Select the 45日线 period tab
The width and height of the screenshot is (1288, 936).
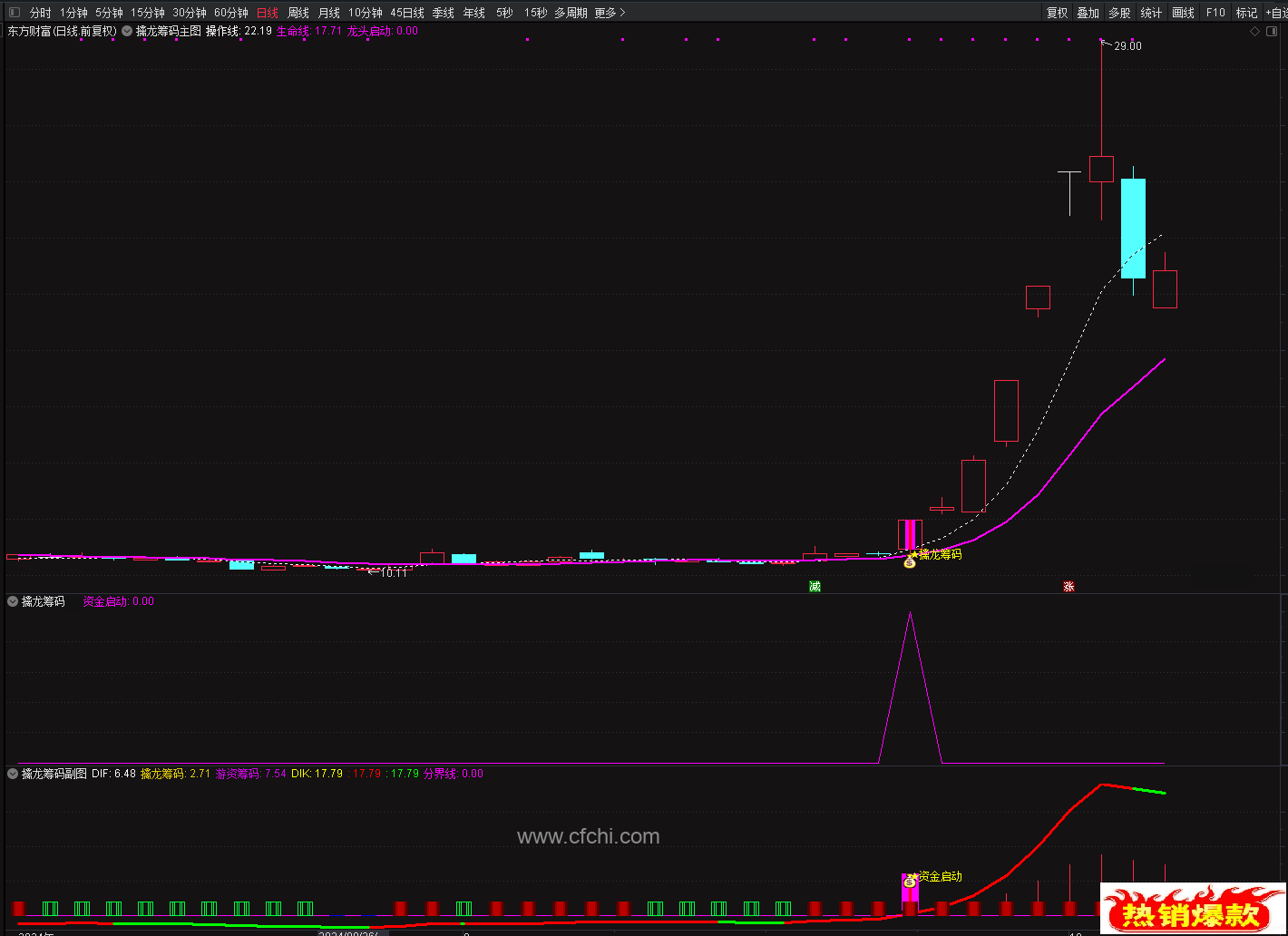pyautogui.click(x=407, y=13)
